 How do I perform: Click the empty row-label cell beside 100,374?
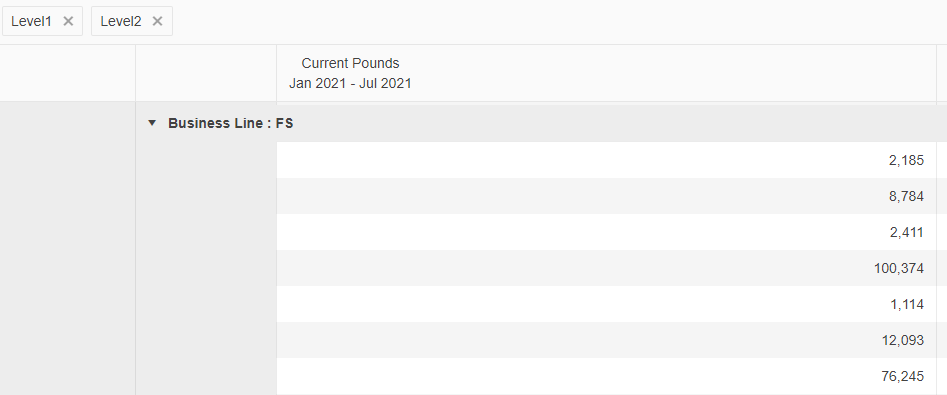(206, 268)
